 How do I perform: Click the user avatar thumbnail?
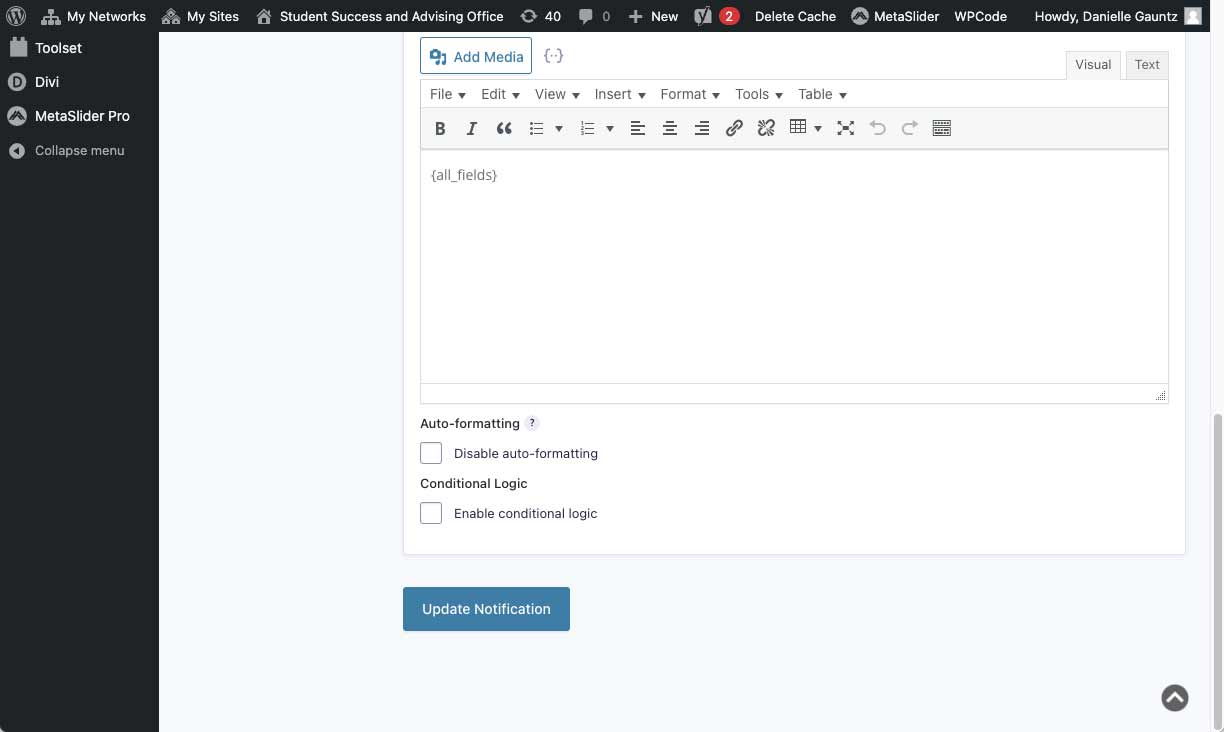1193,16
